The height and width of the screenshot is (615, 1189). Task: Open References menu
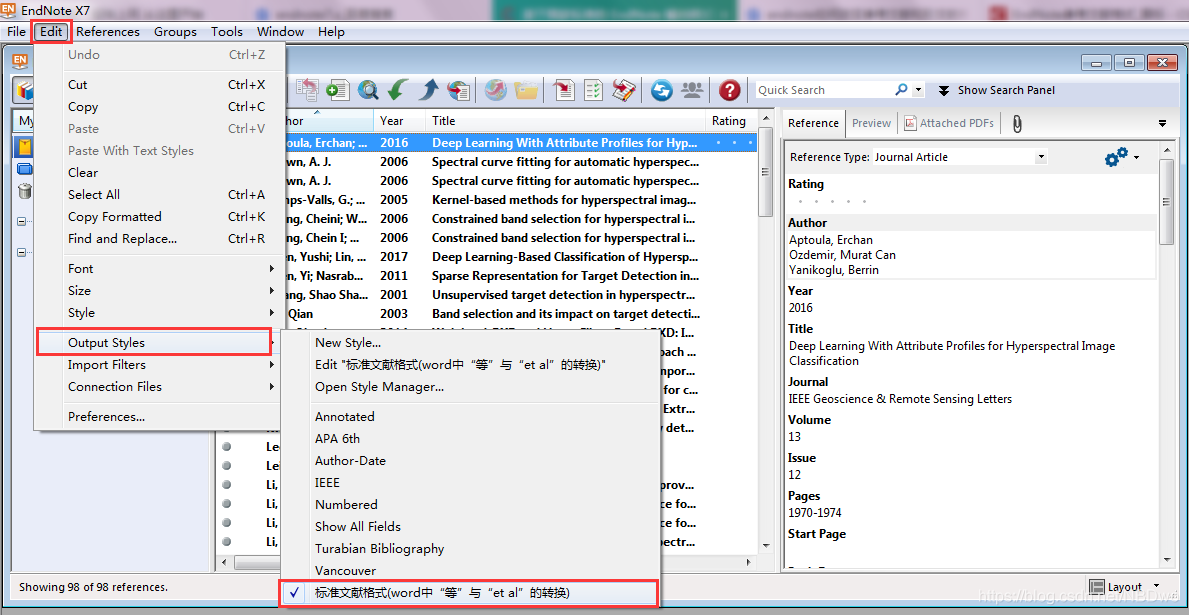tap(108, 31)
